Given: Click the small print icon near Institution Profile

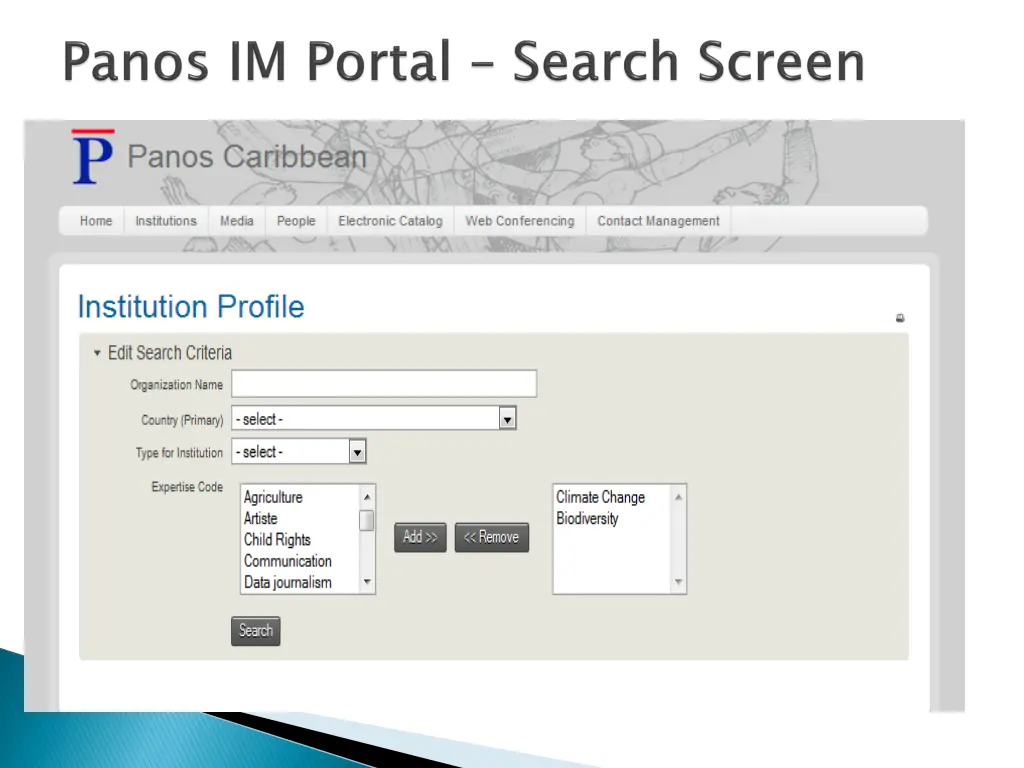Looking at the screenshot, I should point(900,318).
